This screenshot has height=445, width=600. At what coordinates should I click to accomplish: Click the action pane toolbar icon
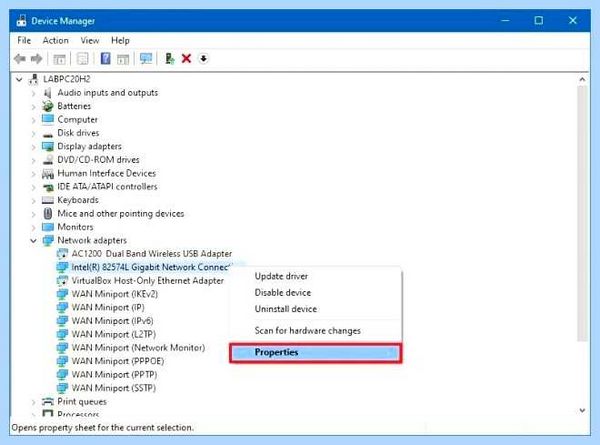click(x=123, y=59)
